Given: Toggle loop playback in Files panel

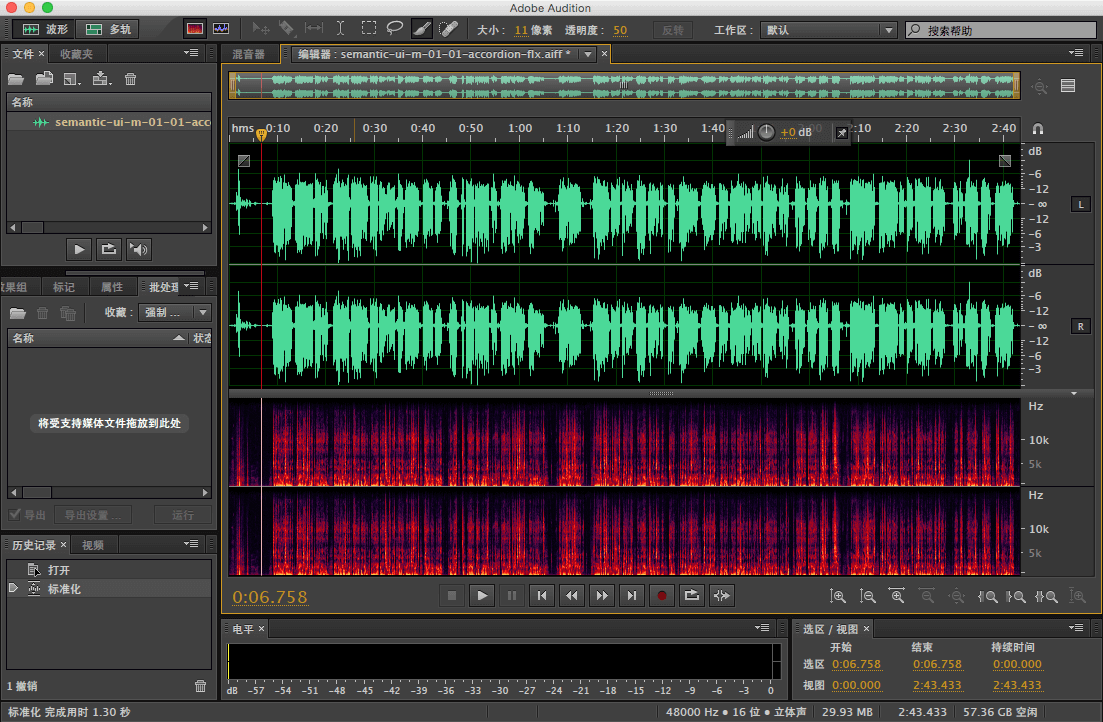Looking at the screenshot, I should pos(108,249).
